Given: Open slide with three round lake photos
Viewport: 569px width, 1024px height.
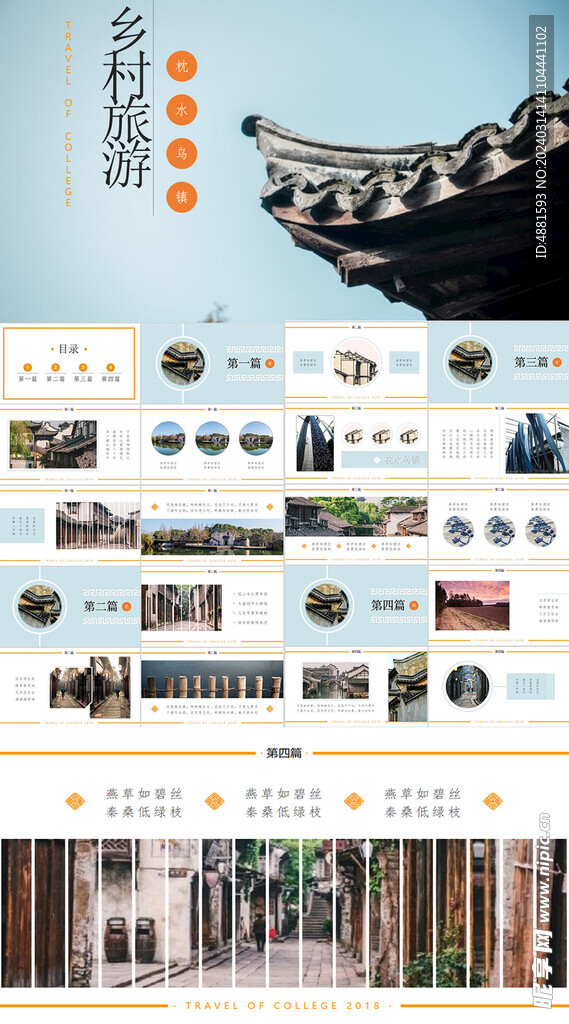Looking at the screenshot, I should pos(212,445).
